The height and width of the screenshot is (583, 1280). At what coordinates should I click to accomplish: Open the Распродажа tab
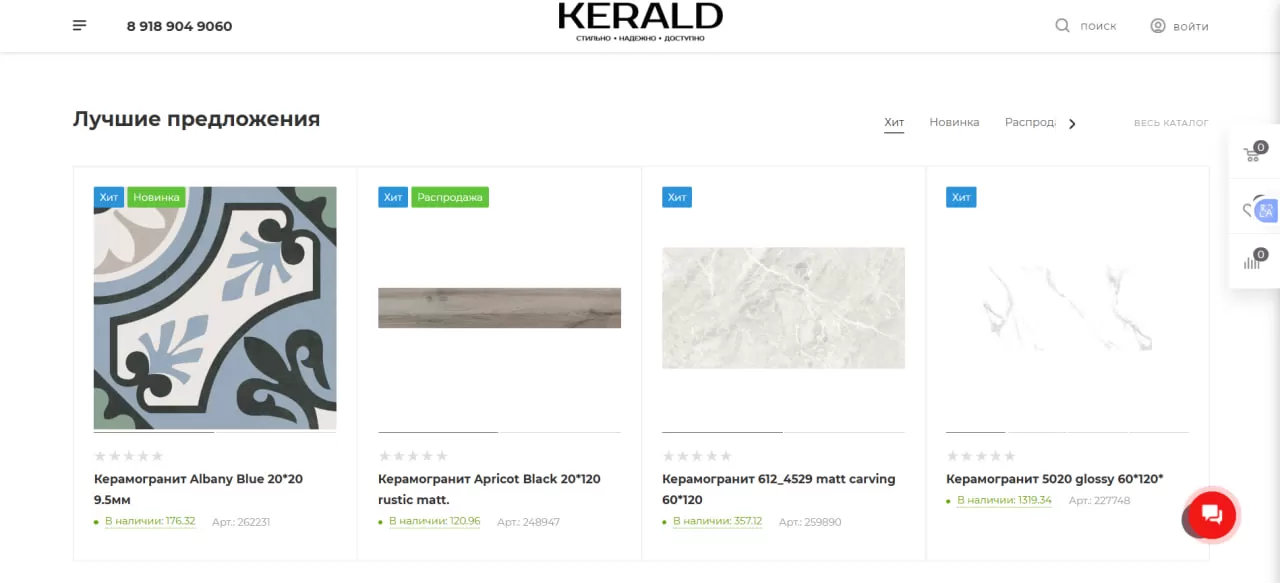[1030, 122]
